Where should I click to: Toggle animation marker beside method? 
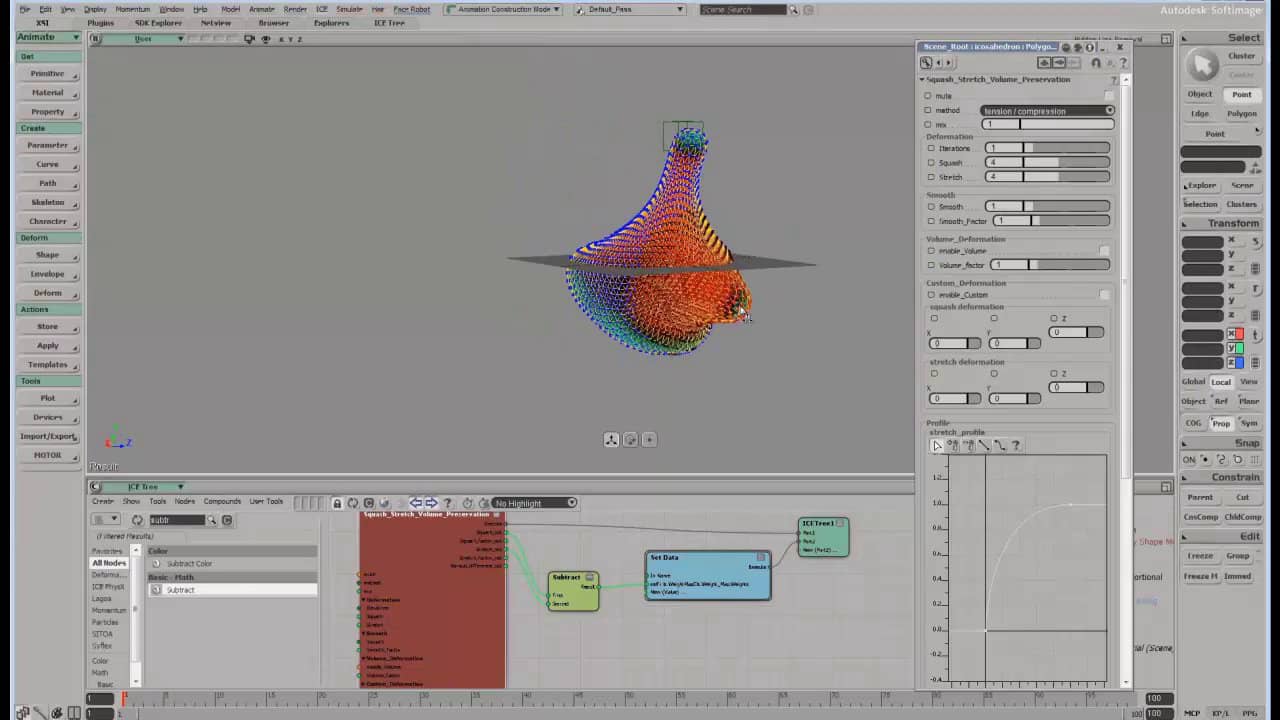pos(928,110)
